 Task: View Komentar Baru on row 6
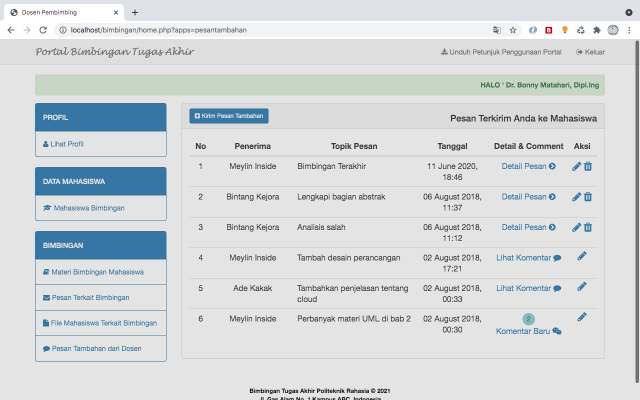pos(529,330)
